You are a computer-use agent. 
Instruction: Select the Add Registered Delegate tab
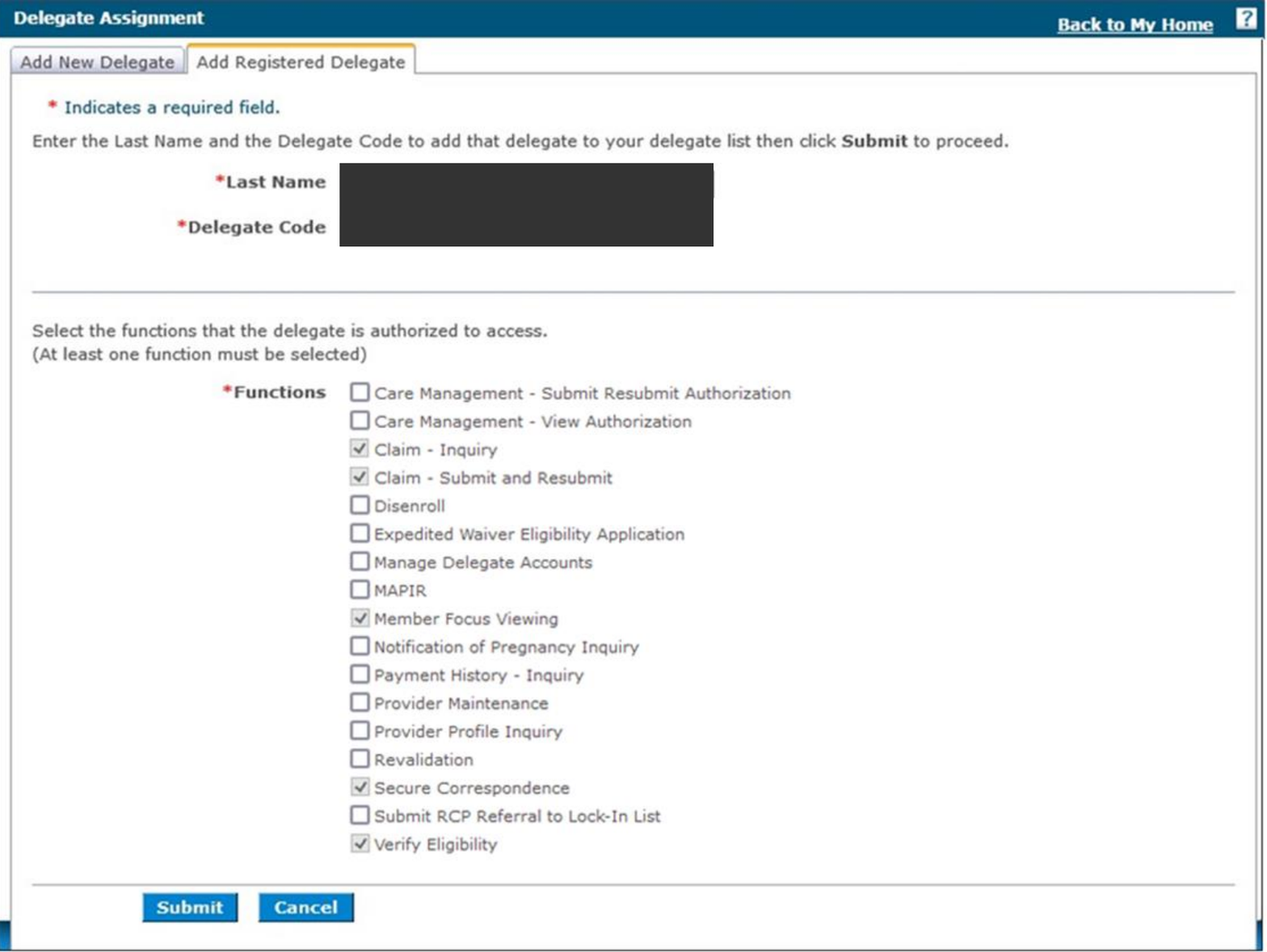[x=300, y=62]
